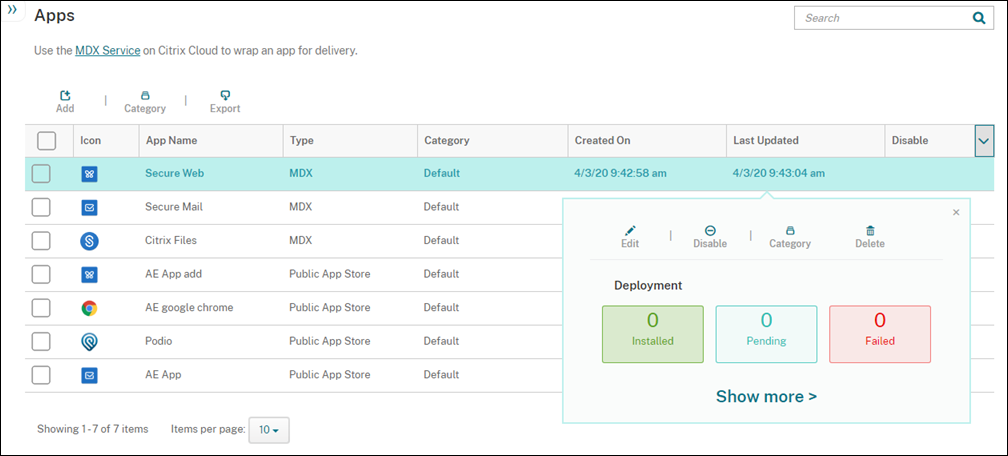
Task: Click the search magnifier icon
Action: click(978, 18)
